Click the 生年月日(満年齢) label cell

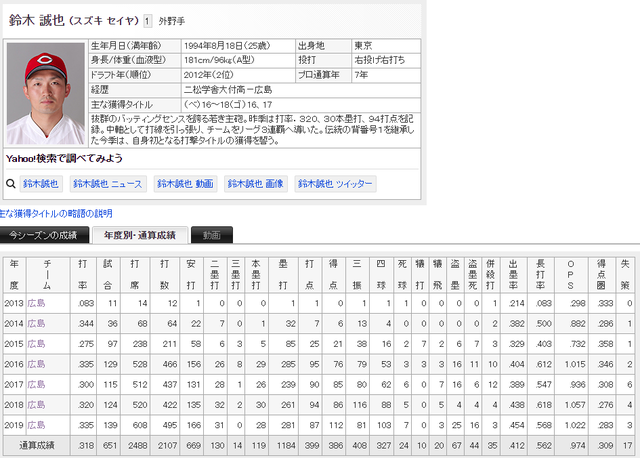pyautogui.click(x=135, y=46)
